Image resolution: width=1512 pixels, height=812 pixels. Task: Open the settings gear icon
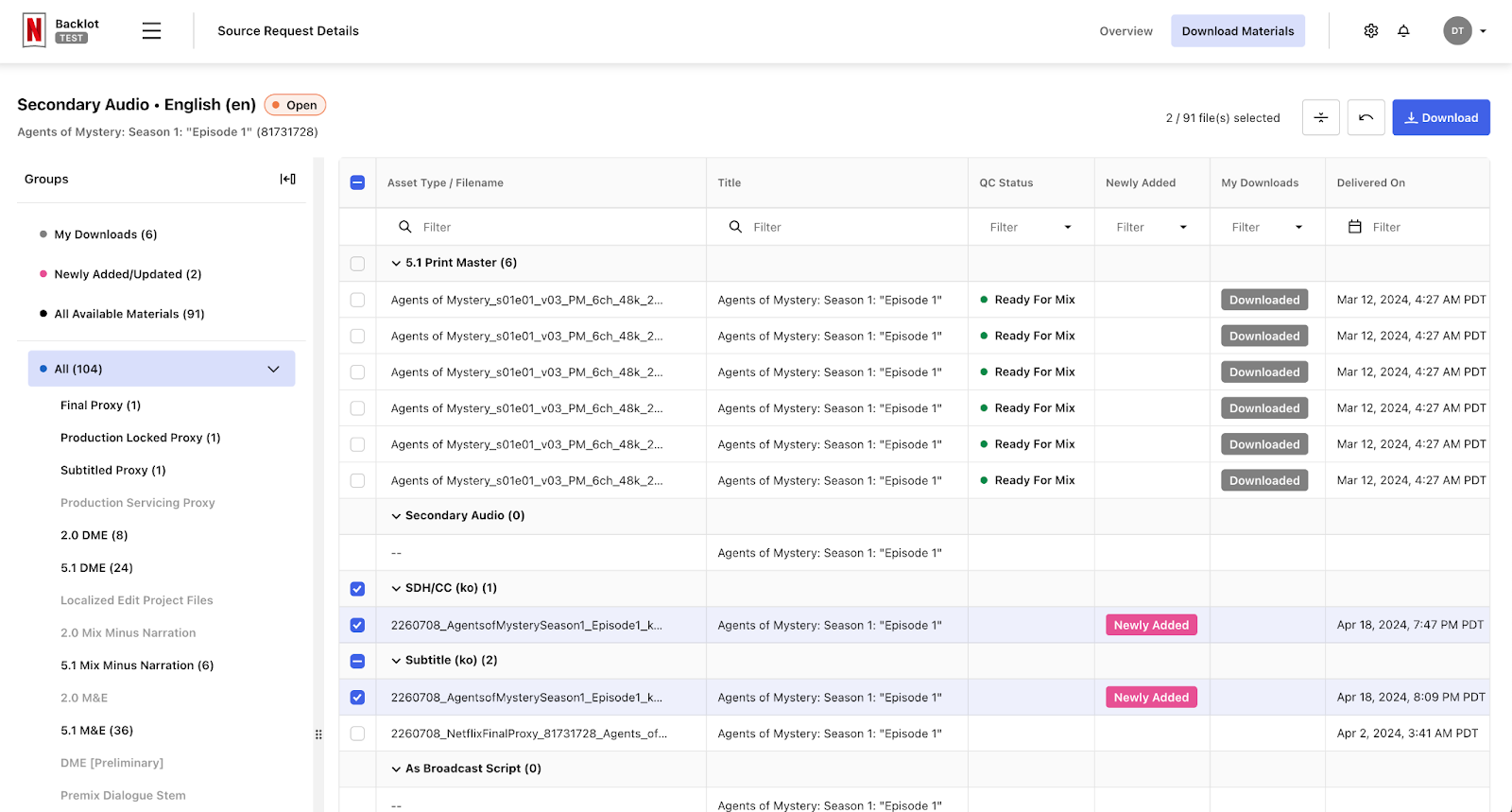(x=1371, y=31)
